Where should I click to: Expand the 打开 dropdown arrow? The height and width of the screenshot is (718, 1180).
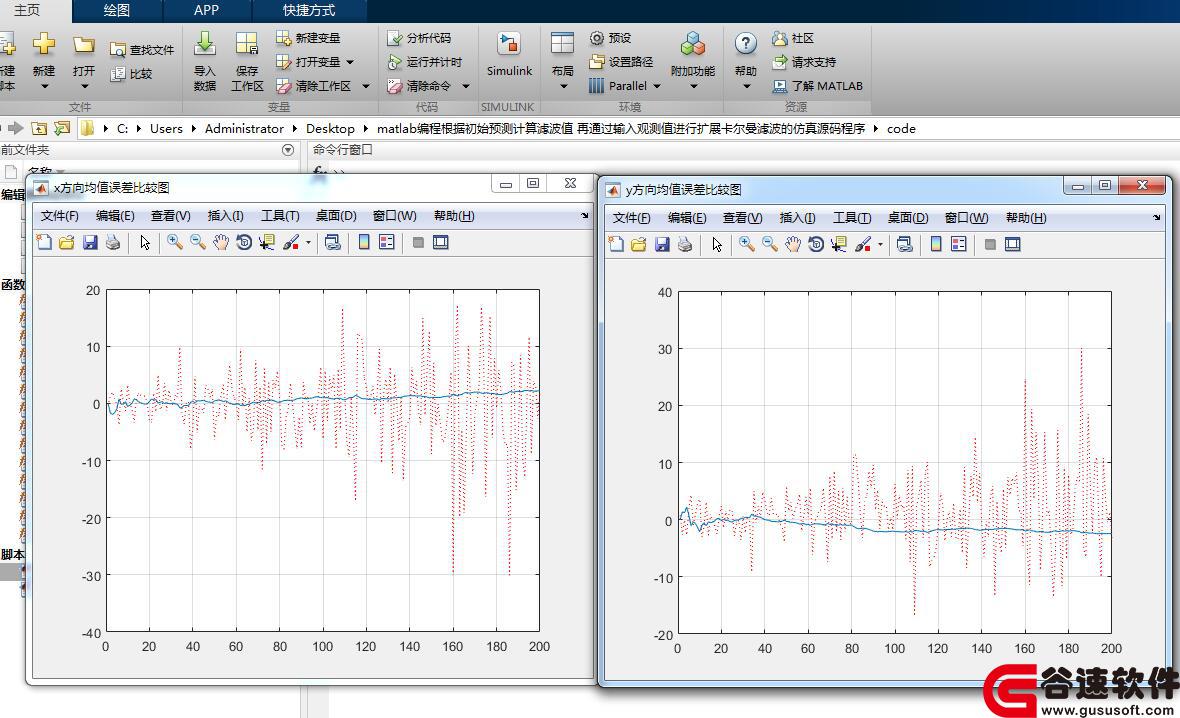point(84,87)
